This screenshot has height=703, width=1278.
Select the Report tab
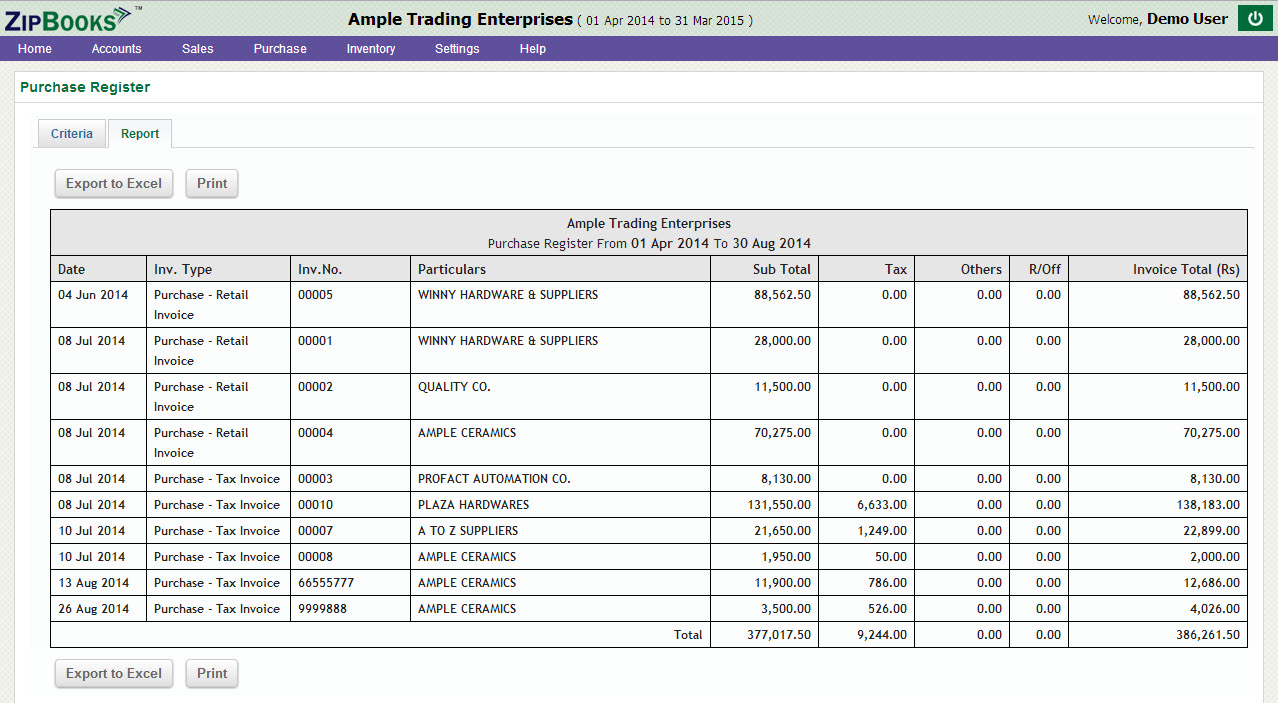140,134
